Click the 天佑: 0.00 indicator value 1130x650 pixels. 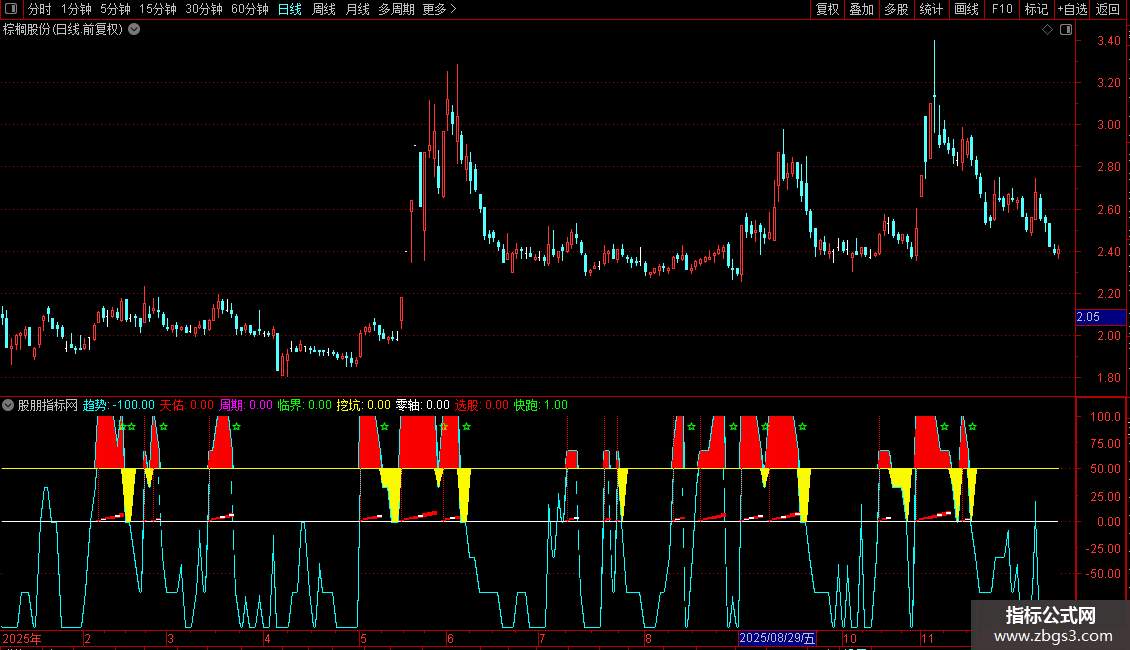(187, 405)
